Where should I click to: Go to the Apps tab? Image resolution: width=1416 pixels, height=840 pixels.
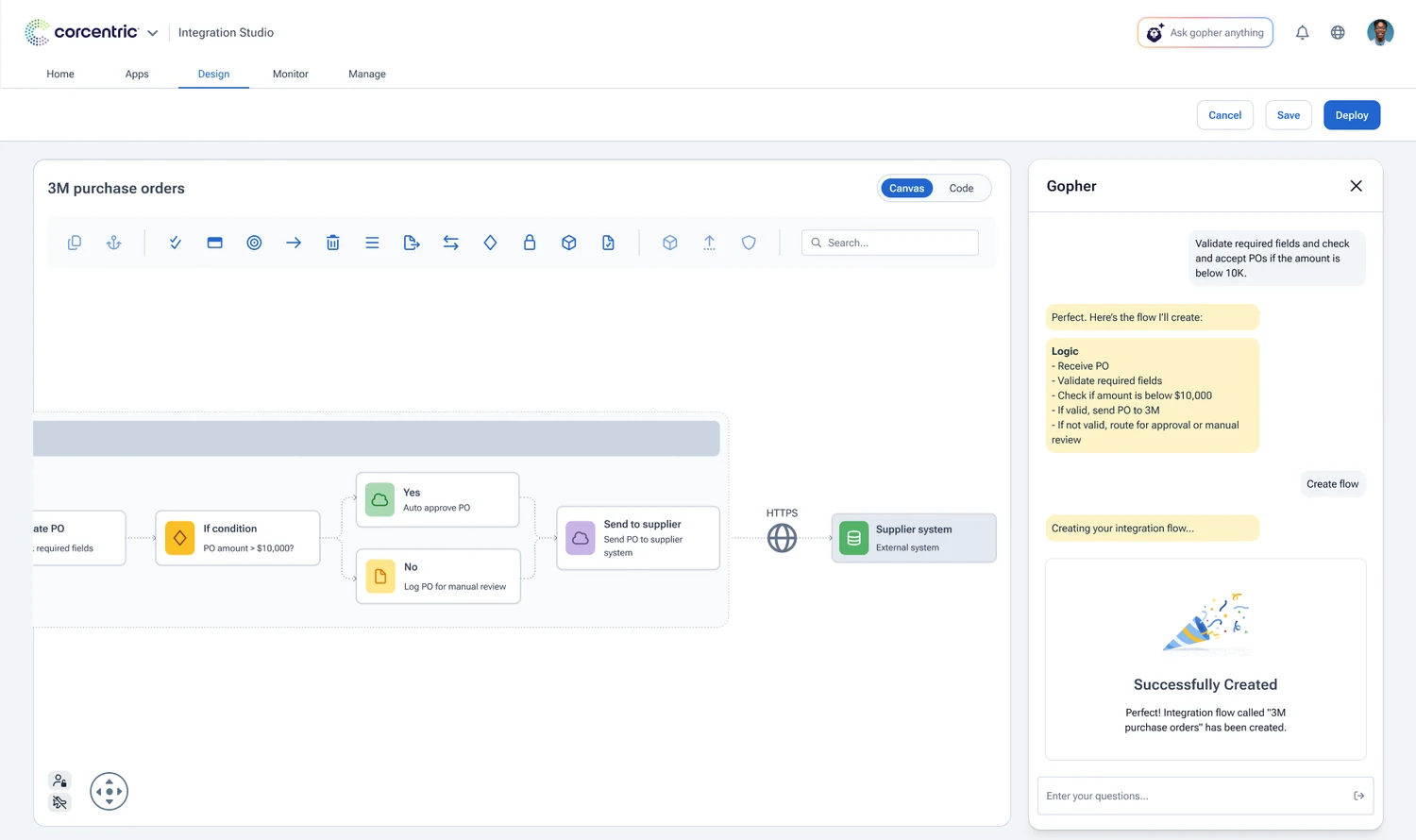pos(137,74)
